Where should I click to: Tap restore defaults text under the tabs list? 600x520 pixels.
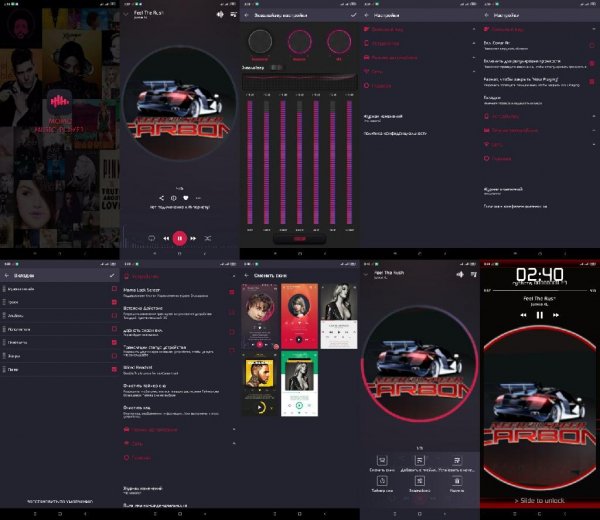60,501
